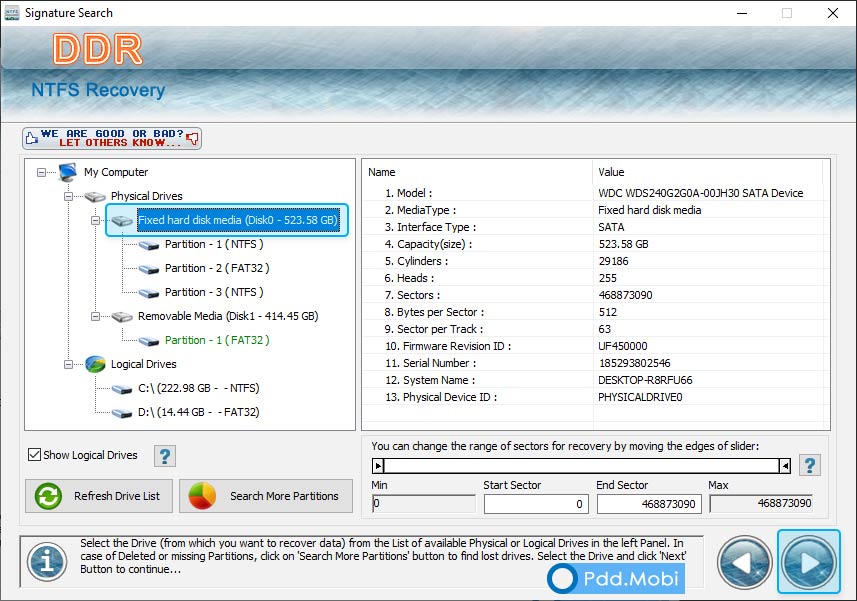Click the value PHYSICALDRIVE0

(x=640, y=397)
